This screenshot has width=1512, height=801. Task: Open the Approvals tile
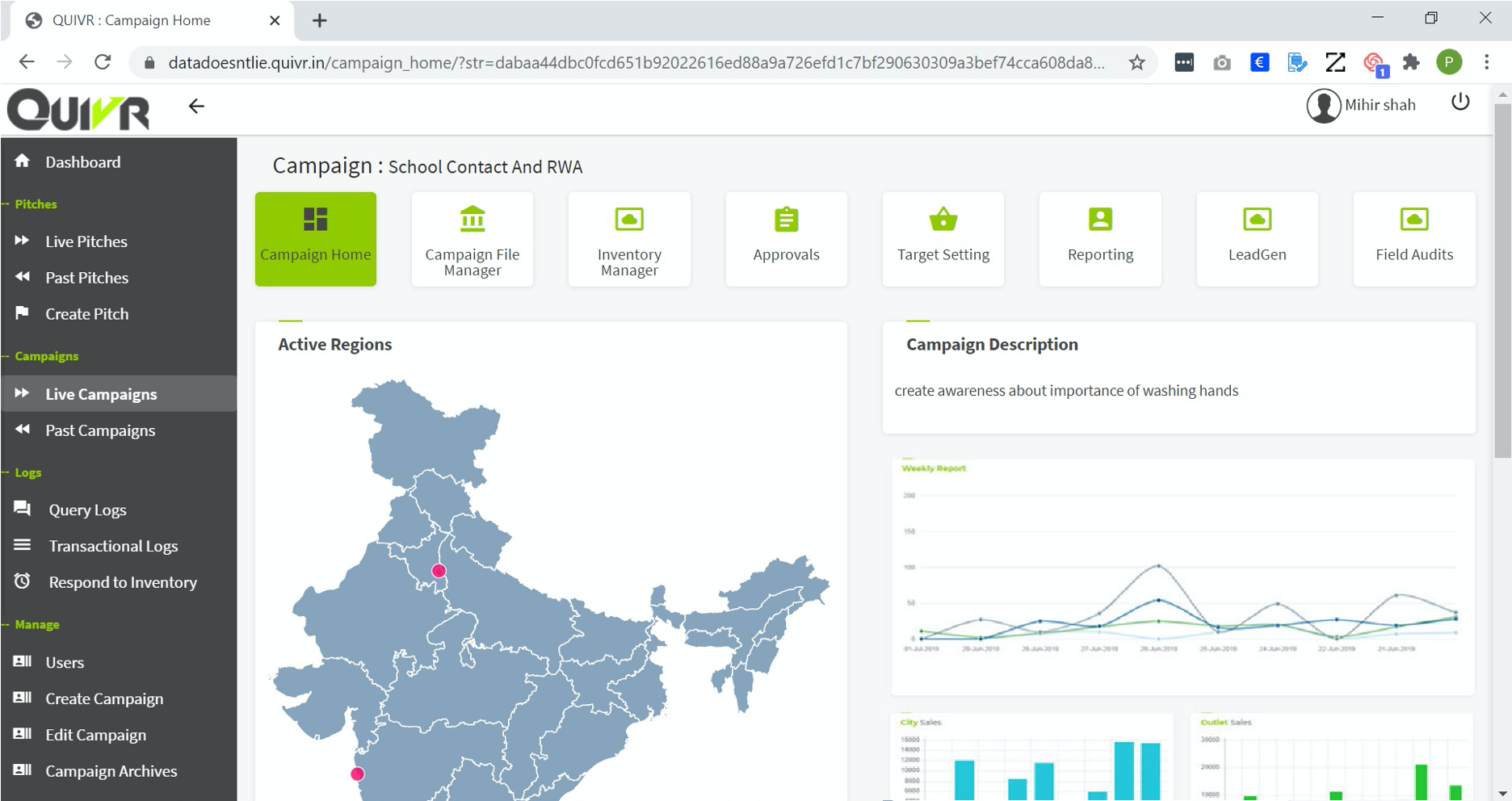coord(787,239)
